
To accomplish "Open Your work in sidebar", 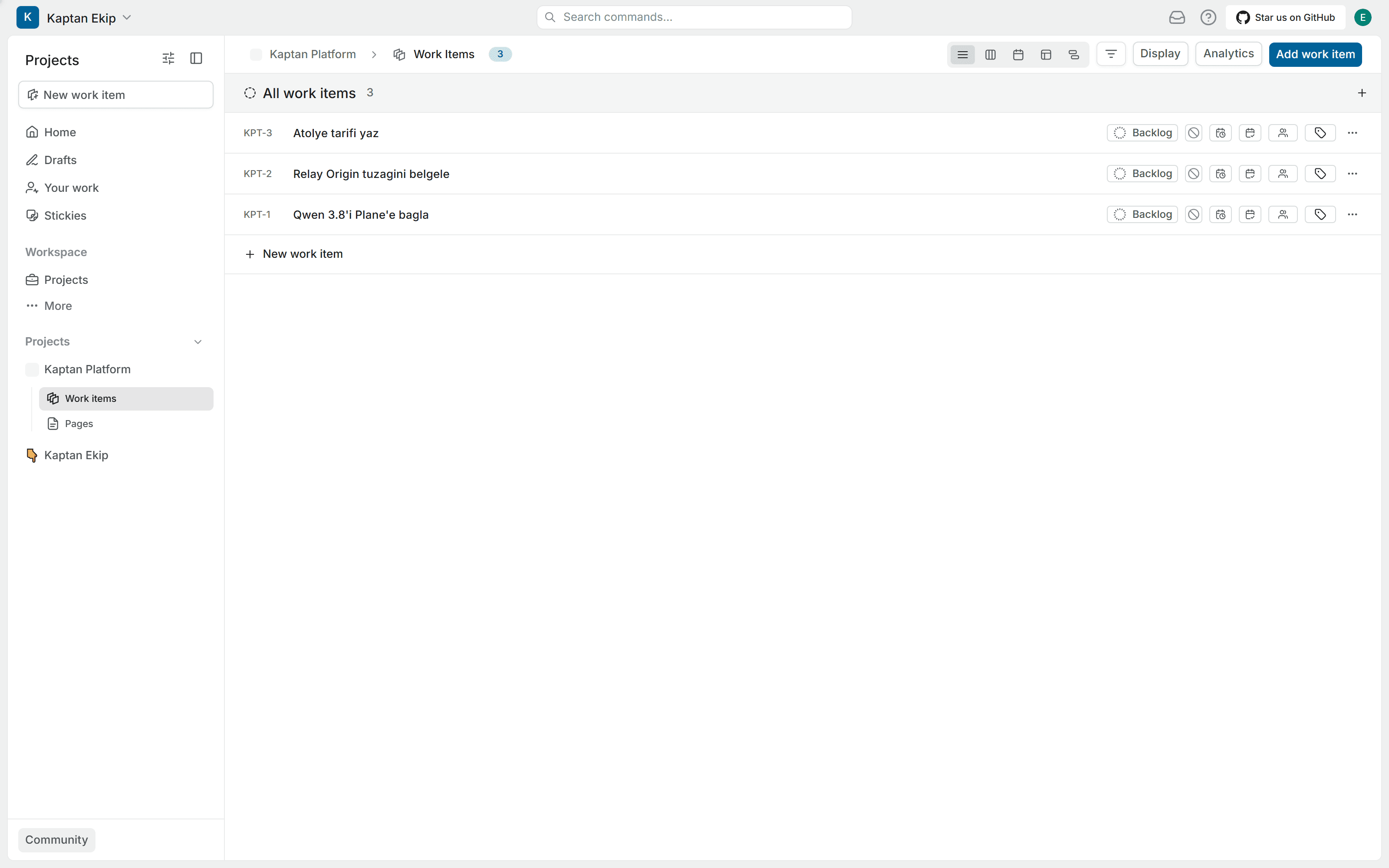I will coord(116,188).
